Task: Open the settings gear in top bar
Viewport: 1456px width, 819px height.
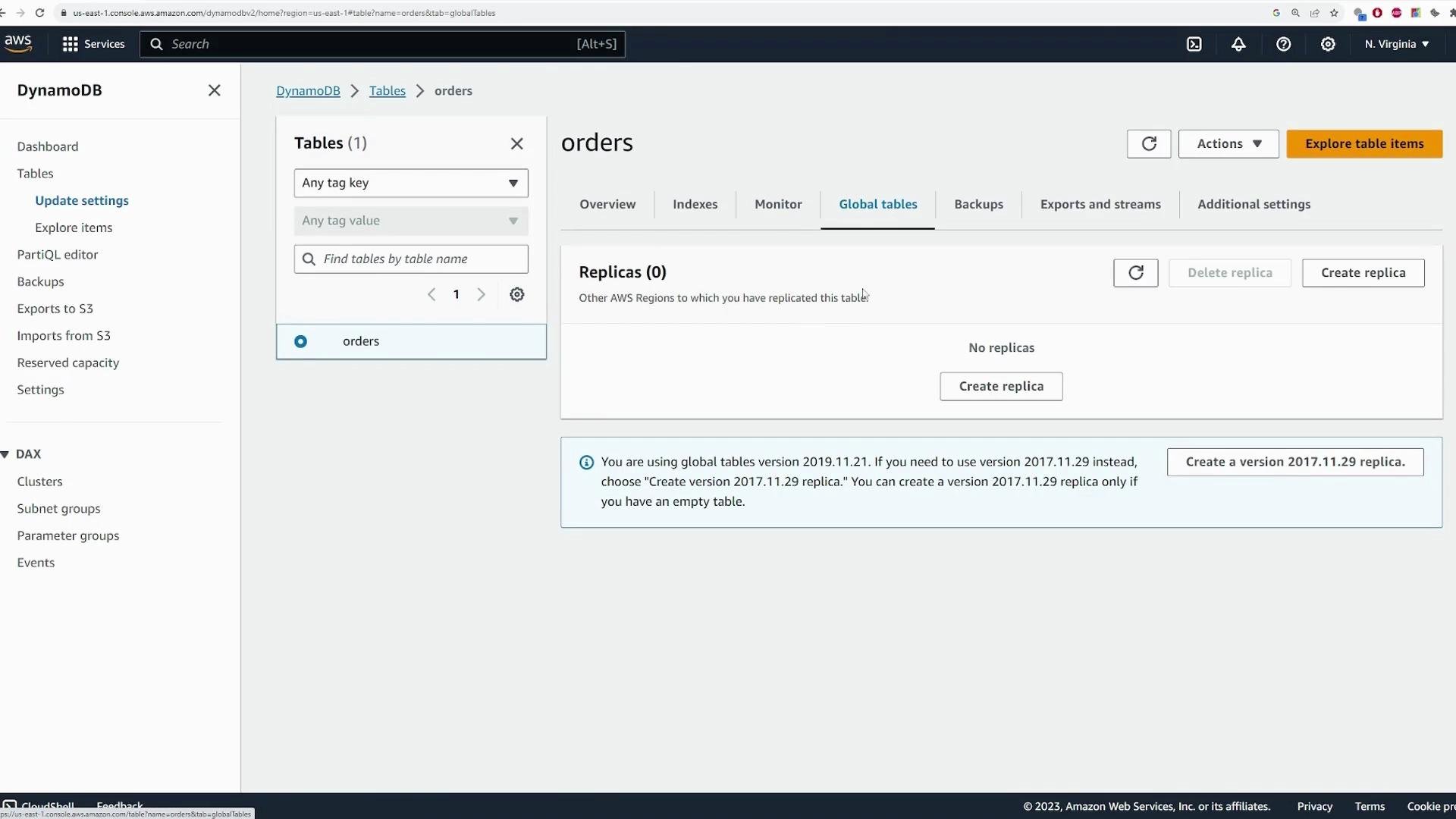Action: [1328, 44]
